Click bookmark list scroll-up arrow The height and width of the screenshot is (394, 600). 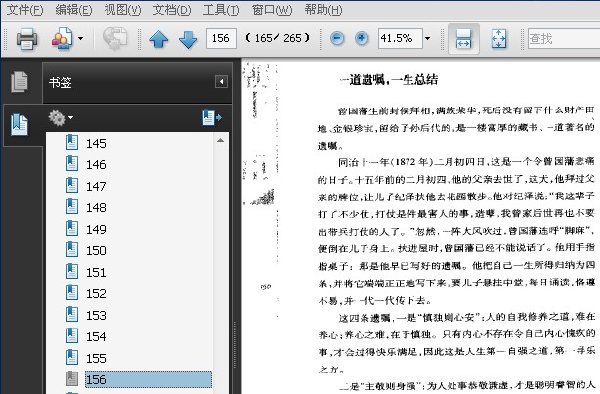pos(220,140)
